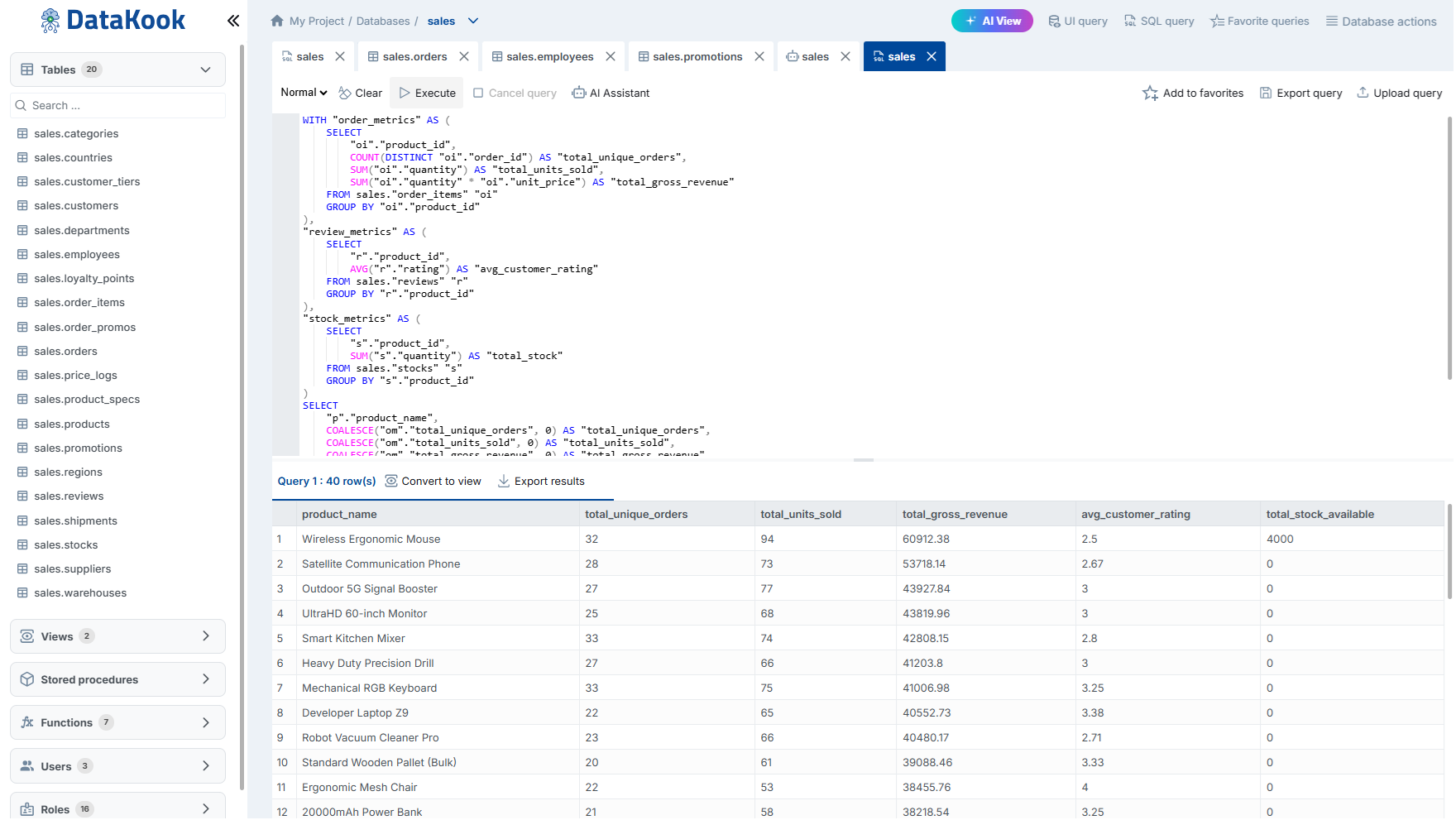Click Cancel query button
Screen dimensions: 1456x820
[515, 93]
